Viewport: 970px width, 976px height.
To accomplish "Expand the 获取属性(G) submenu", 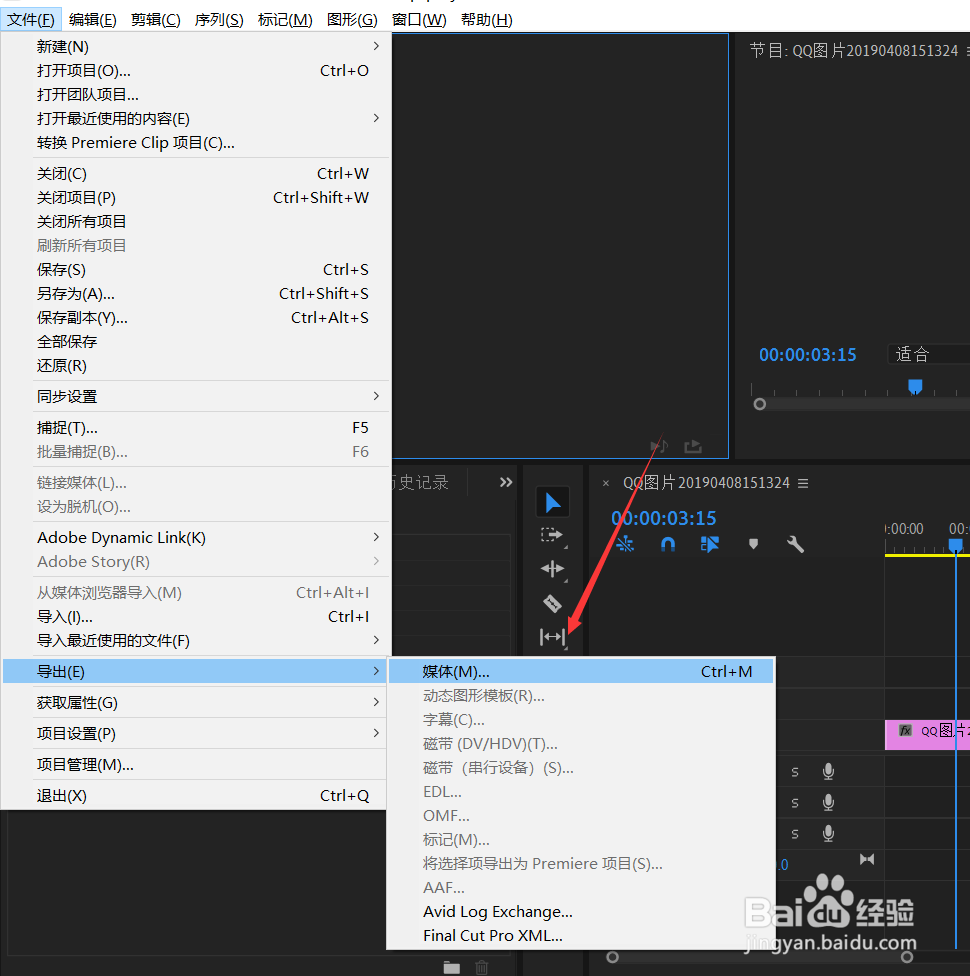I will click(196, 703).
